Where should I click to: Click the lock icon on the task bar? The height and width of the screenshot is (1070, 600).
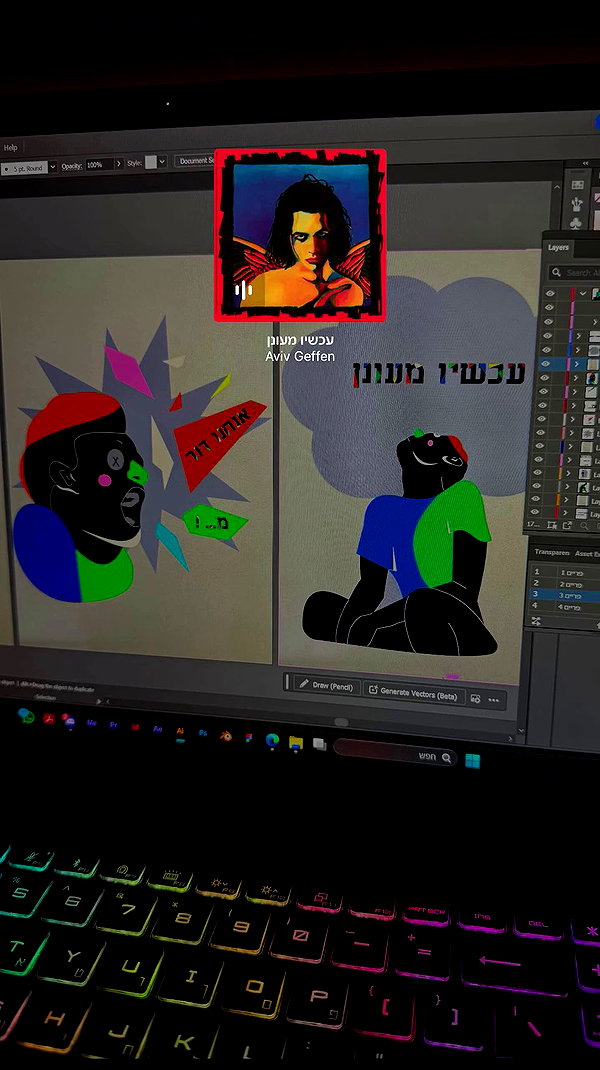pos(475,699)
